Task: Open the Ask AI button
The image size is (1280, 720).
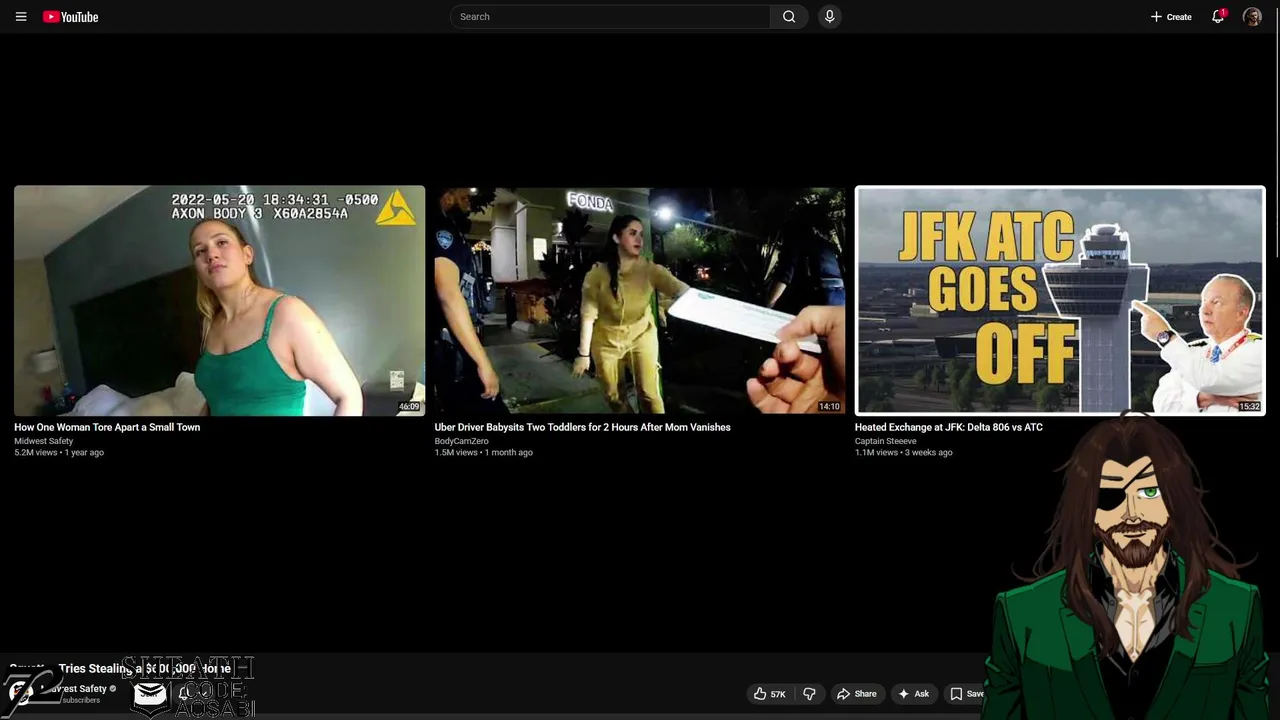Action: pos(914,694)
